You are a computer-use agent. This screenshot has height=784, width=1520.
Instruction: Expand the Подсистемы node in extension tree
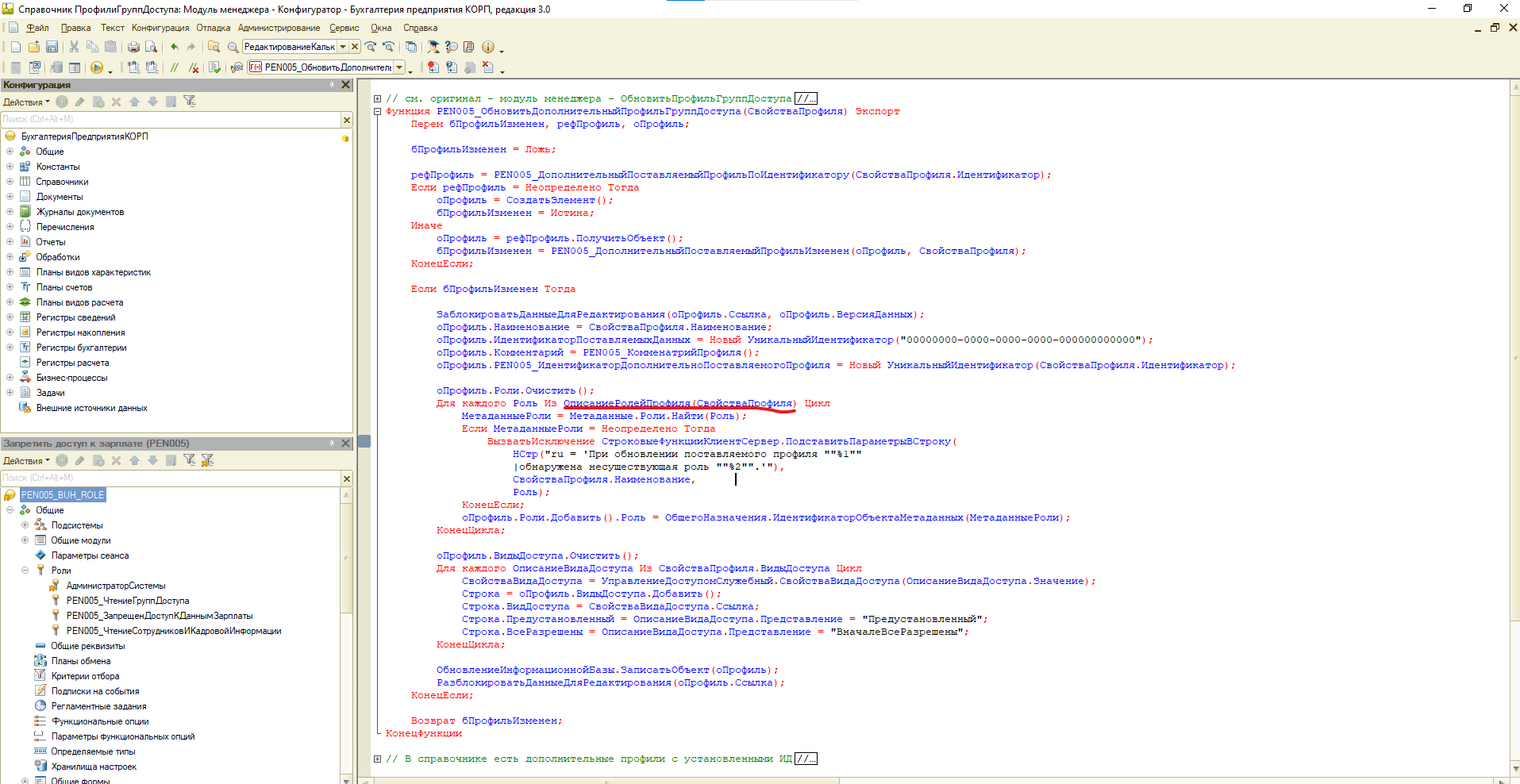tap(25, 525)
